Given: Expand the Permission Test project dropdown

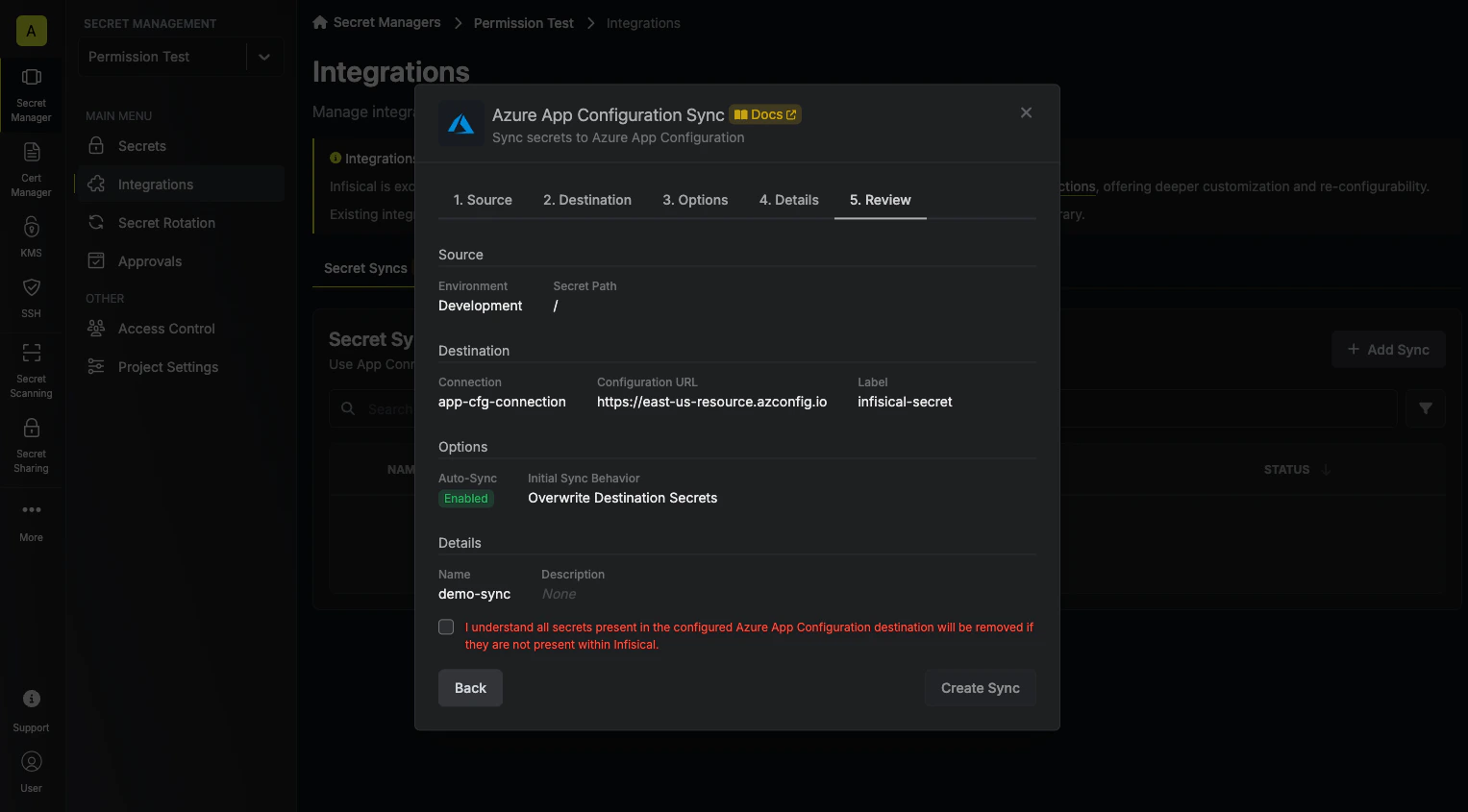Looking at the screenshot, I should (x=264, y=57).
